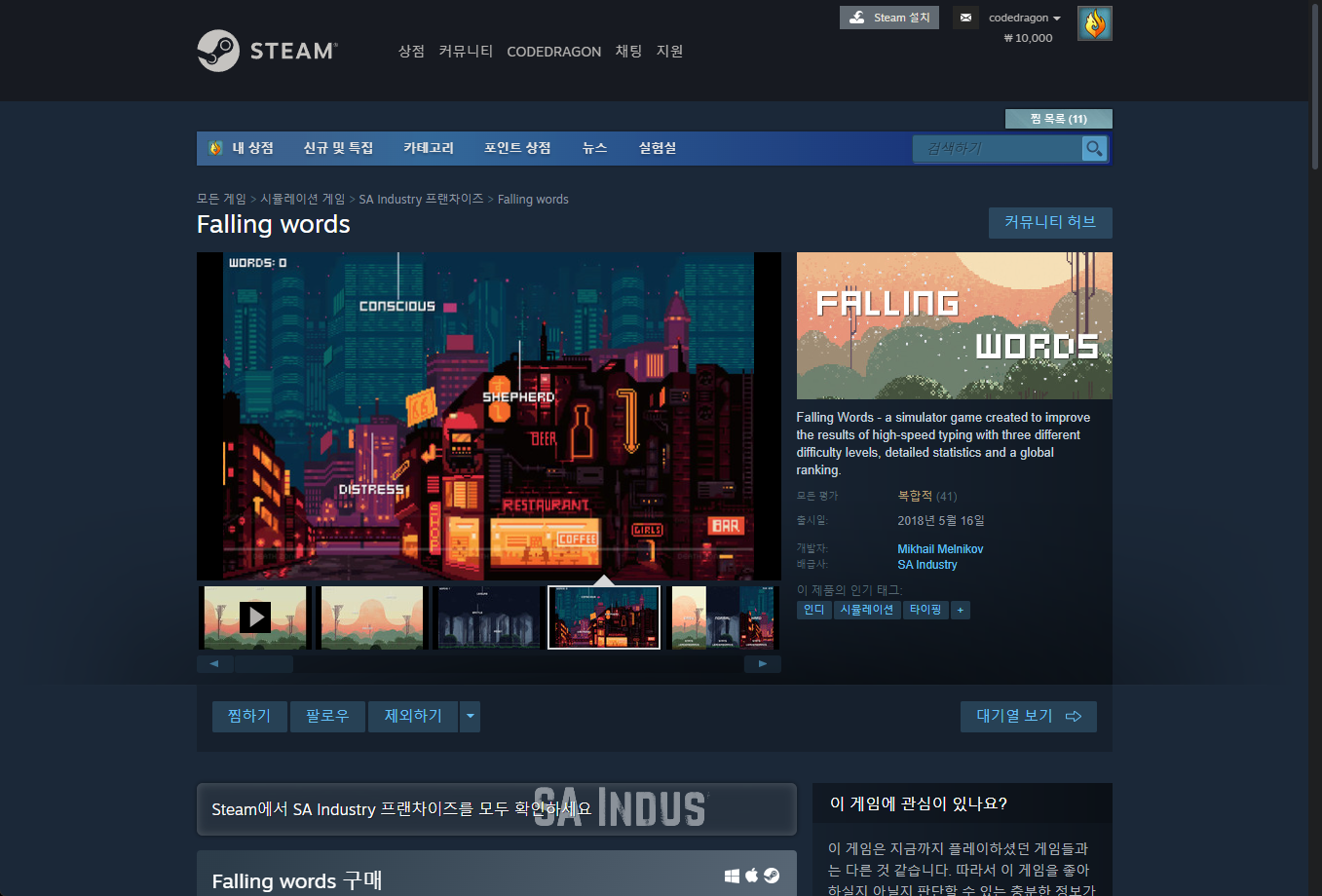1322x896 pixels.
Task: Add more tags with plus button
Action: pos(961,610)
